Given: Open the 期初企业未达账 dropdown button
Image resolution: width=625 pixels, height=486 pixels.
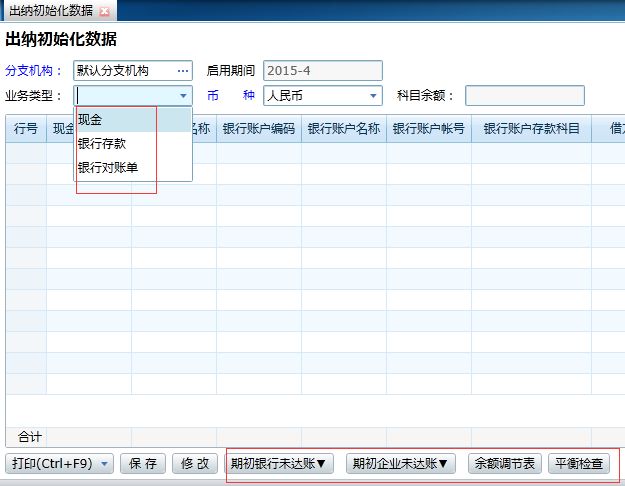Looking at the screenshot, I should click(x=401, y=464).
